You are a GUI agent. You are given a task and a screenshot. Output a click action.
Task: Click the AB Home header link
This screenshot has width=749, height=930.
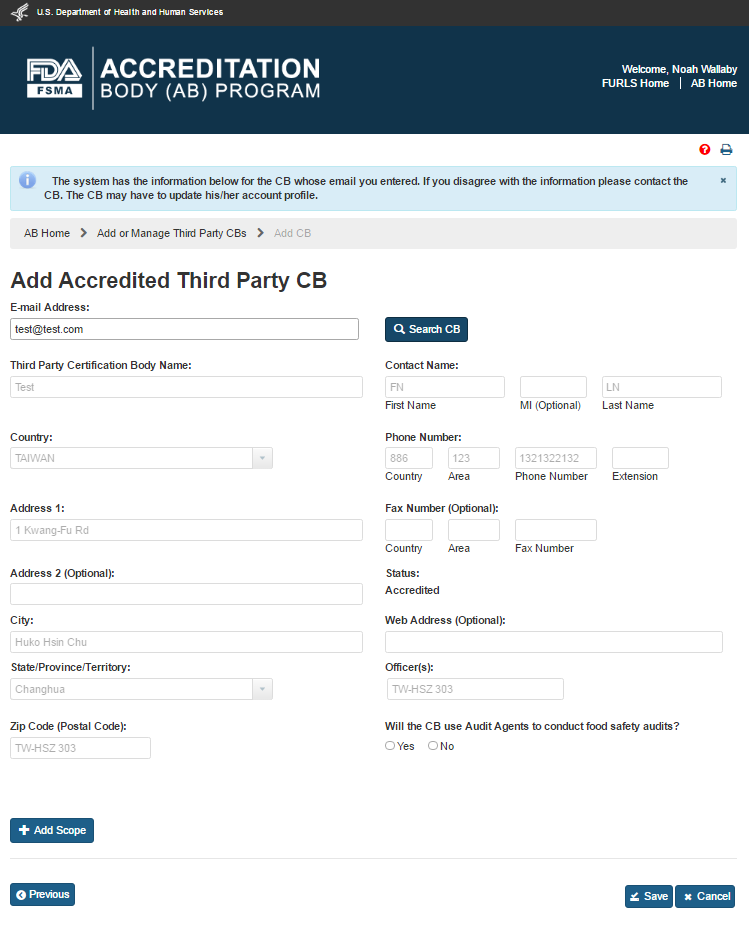(714, 83)
